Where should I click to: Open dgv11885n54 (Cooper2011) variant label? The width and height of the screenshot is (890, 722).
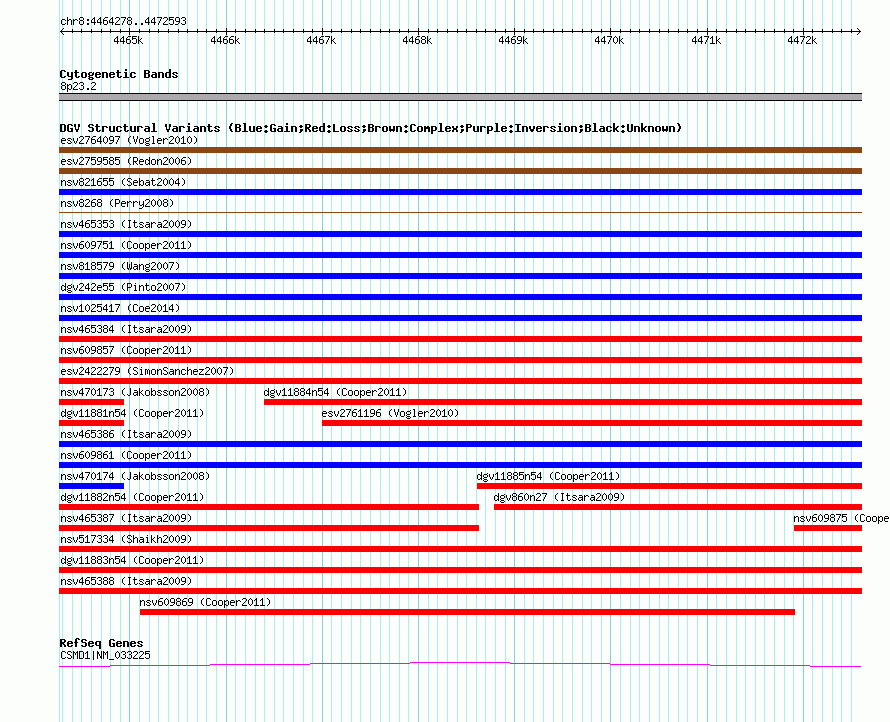(548, 476)
